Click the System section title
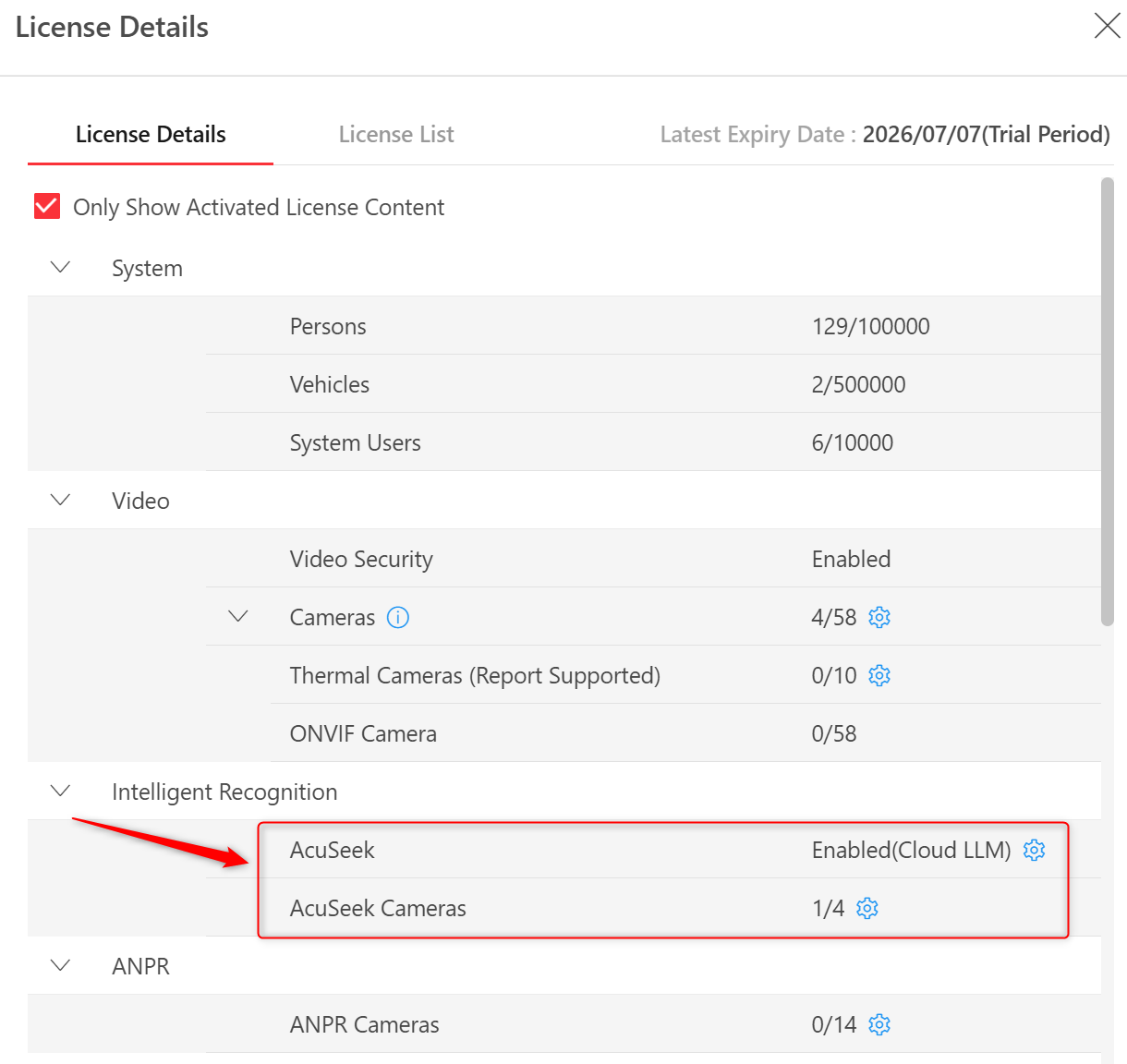 click(147, 269)
